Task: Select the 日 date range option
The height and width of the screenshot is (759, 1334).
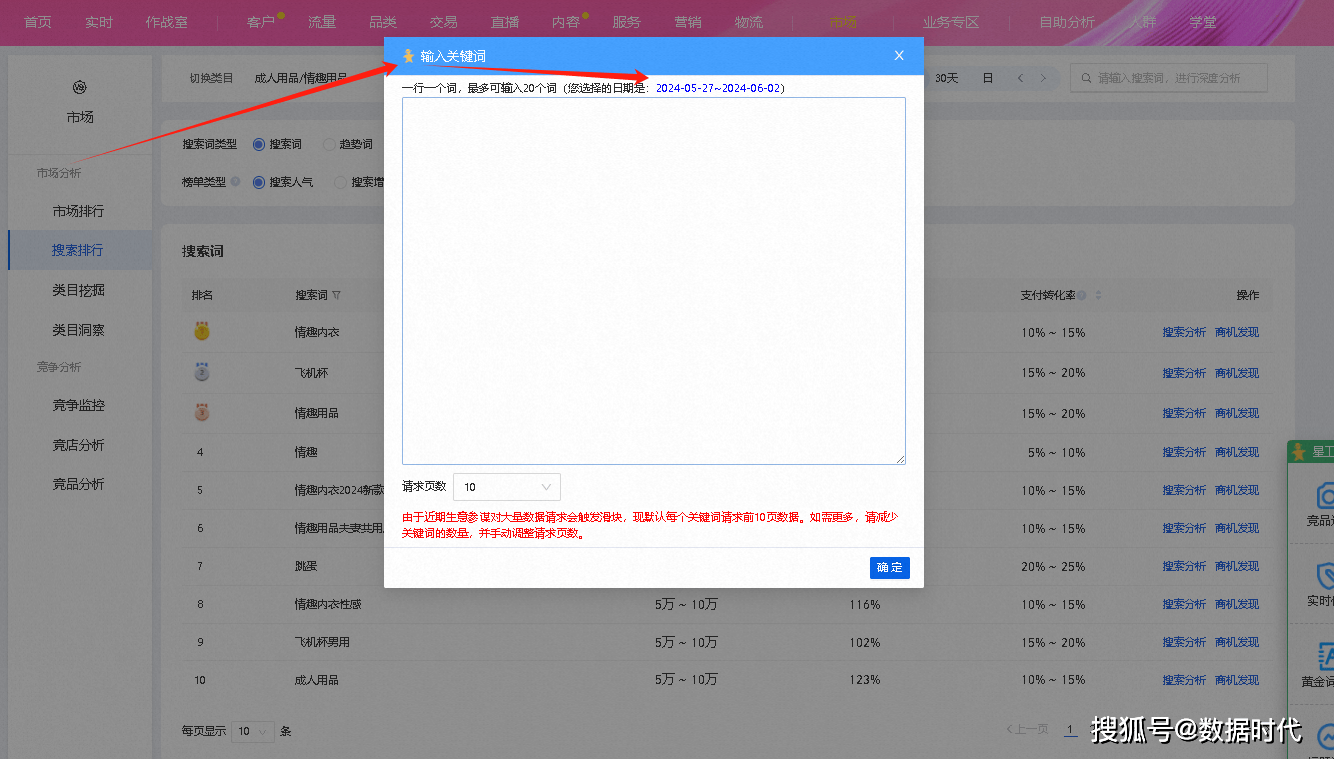Action: click(x=988, y=78)
